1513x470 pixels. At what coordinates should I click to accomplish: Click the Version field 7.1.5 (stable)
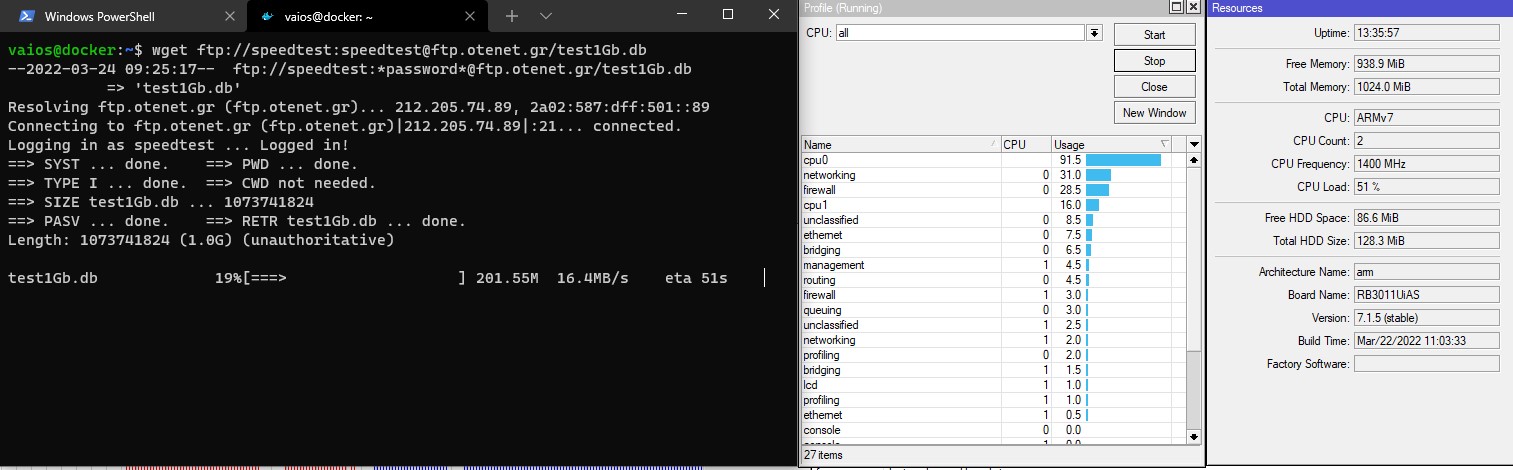(1426, 318)
